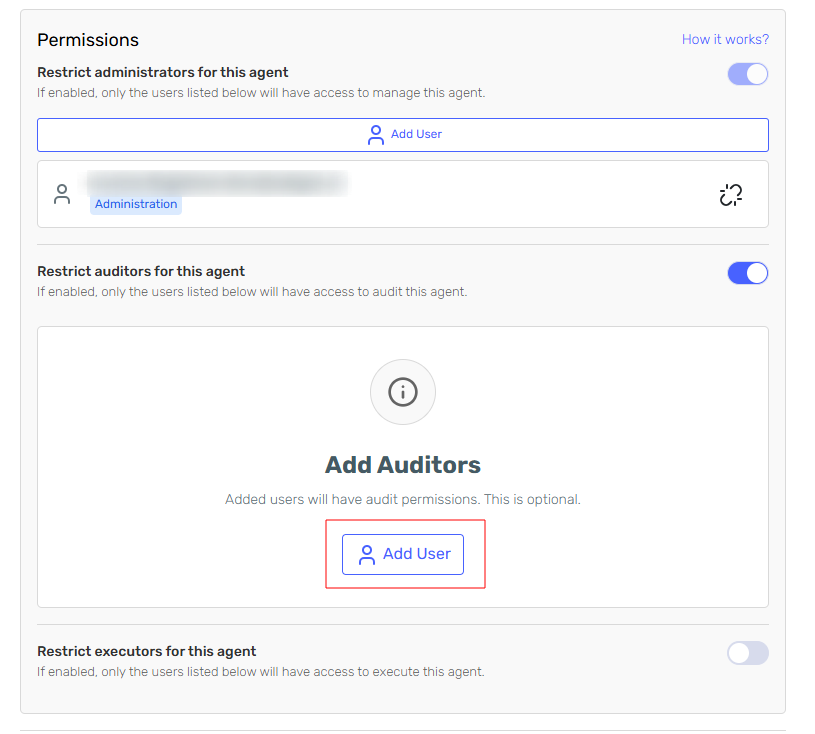Click the Administration role tag
The width and height of the screenshot is (815, 734).
pos(136,204)
